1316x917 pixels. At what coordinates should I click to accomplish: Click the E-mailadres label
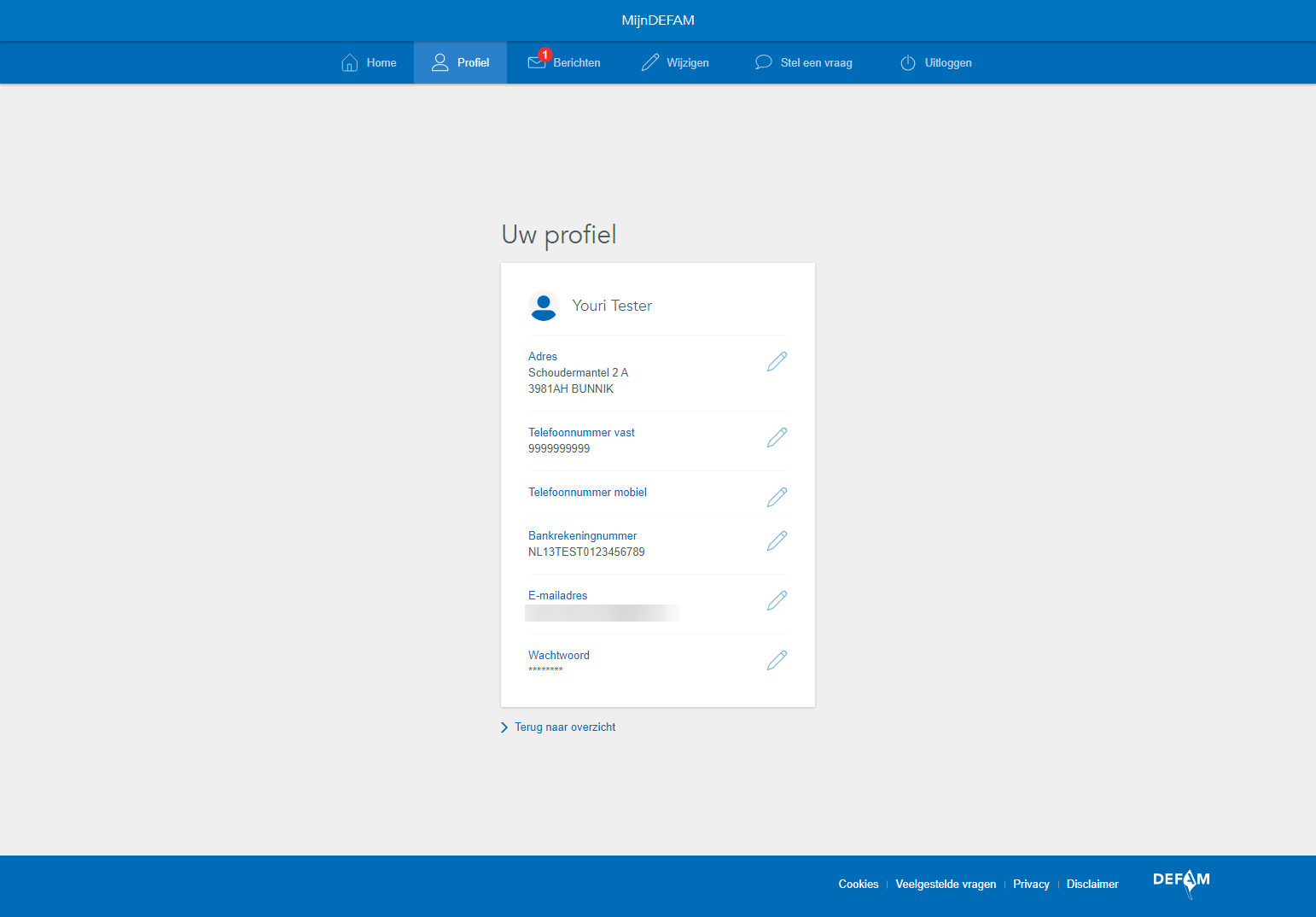(x=557, y=596)
